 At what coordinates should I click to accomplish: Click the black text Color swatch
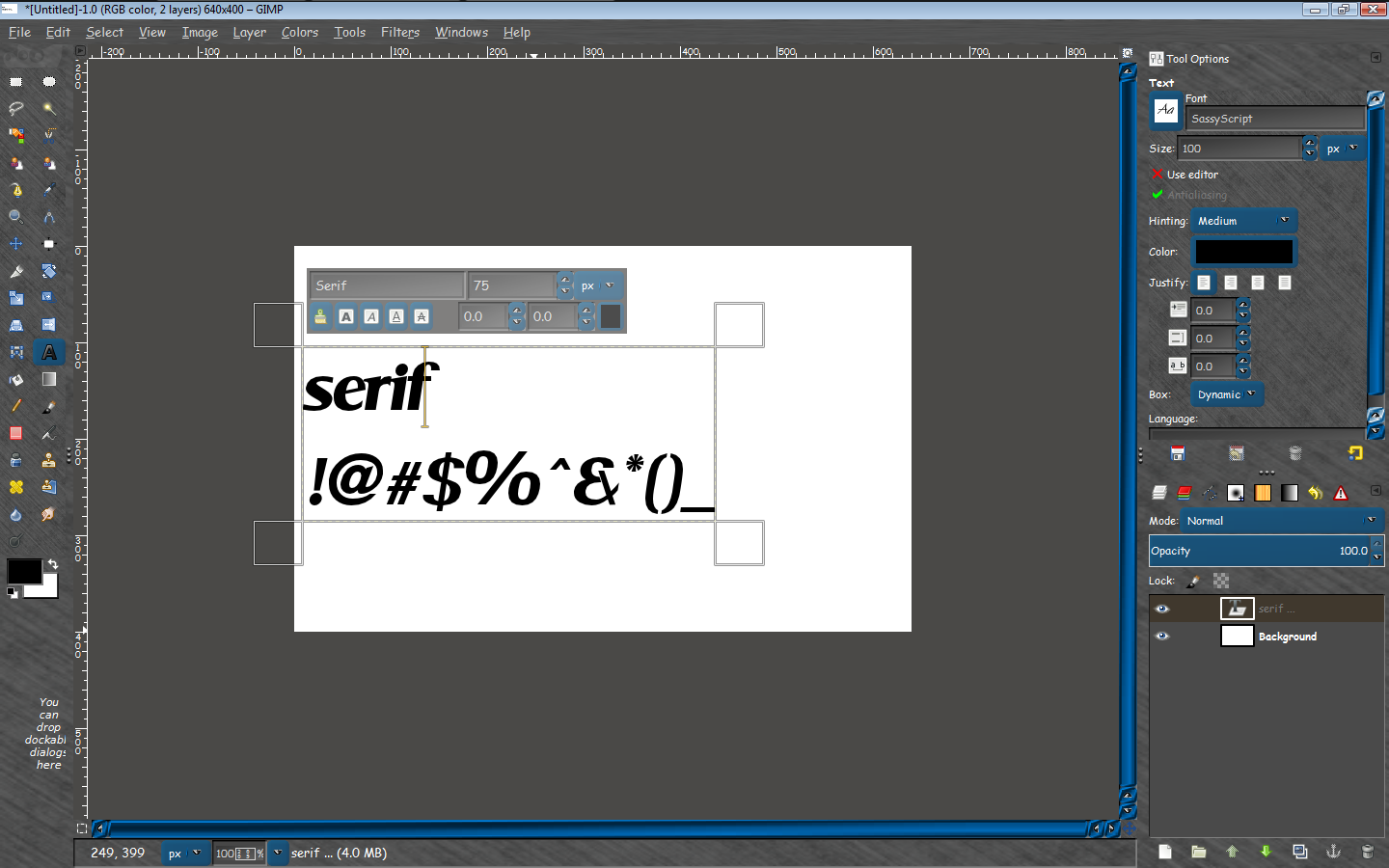1243,252
